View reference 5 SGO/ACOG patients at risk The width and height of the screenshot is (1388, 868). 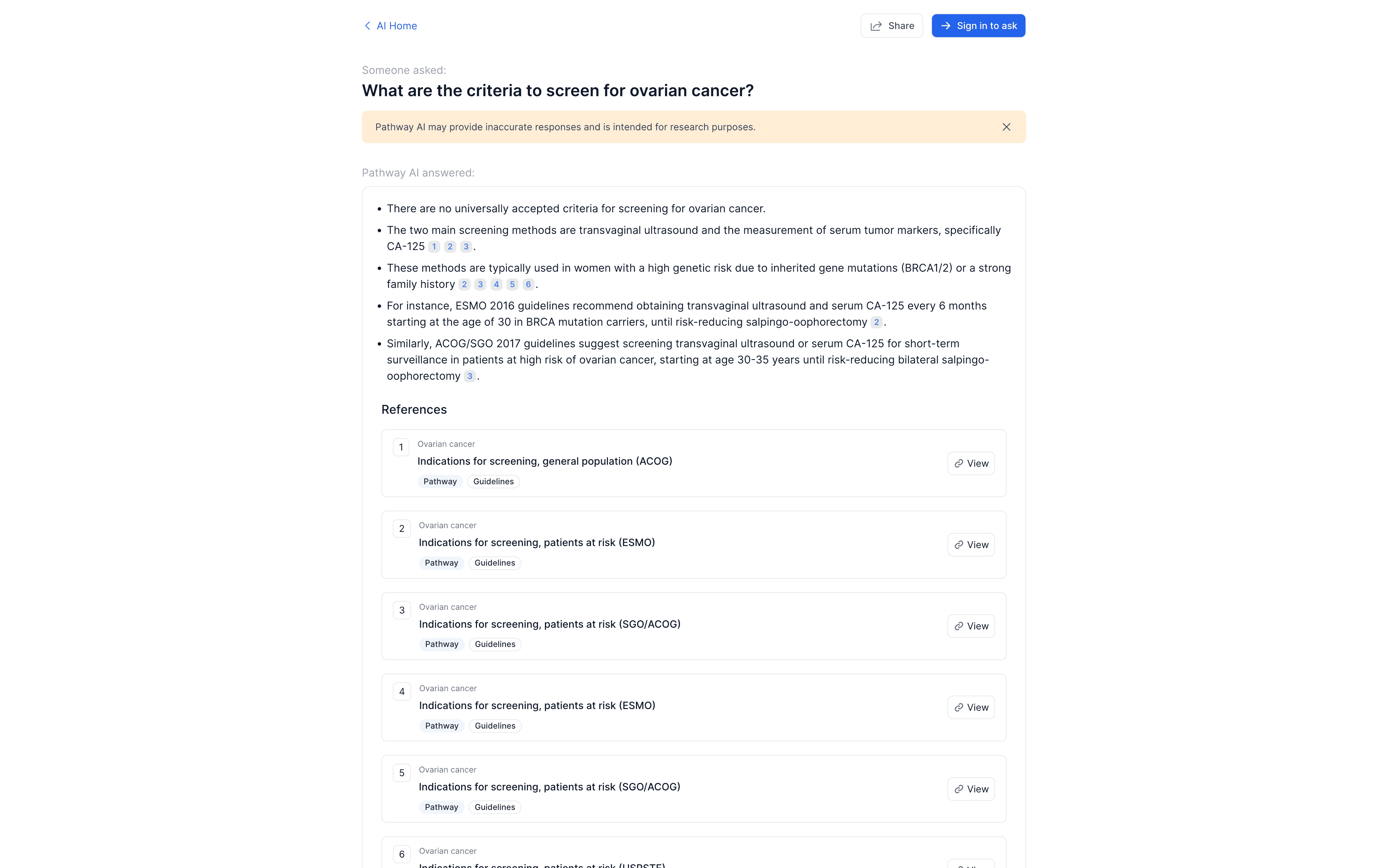[x=971, y=789]
